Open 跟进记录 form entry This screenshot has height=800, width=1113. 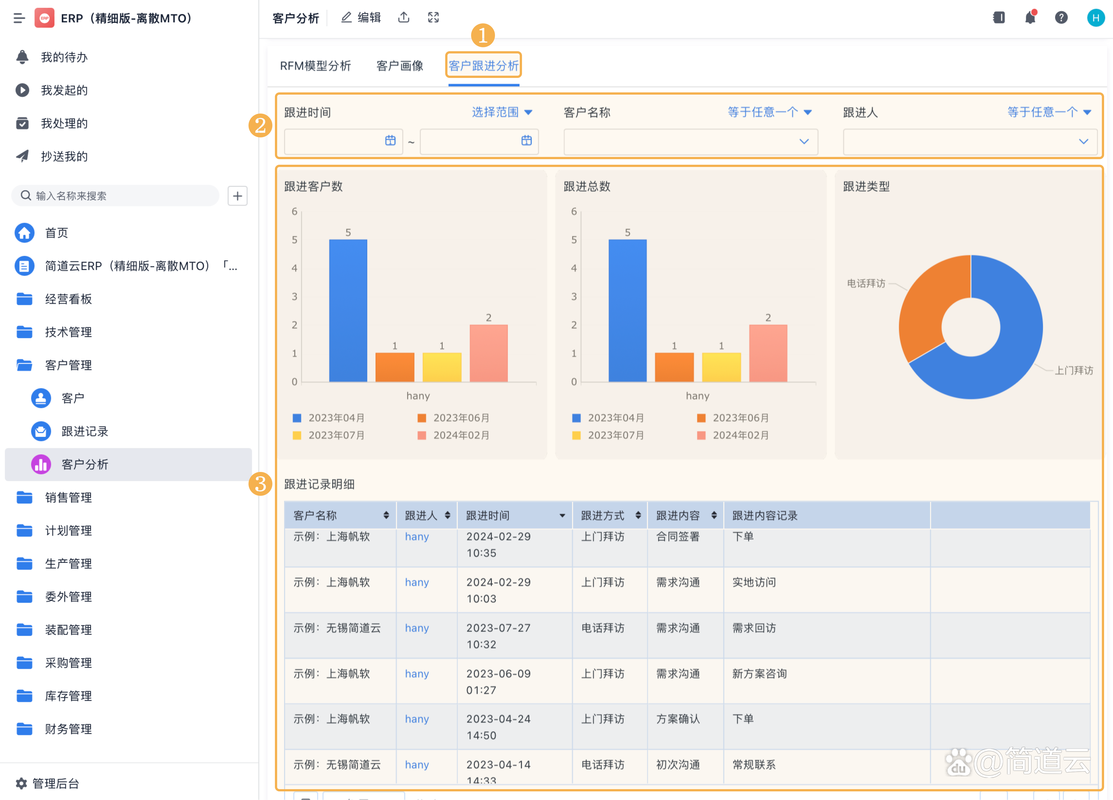coord(70,432)
